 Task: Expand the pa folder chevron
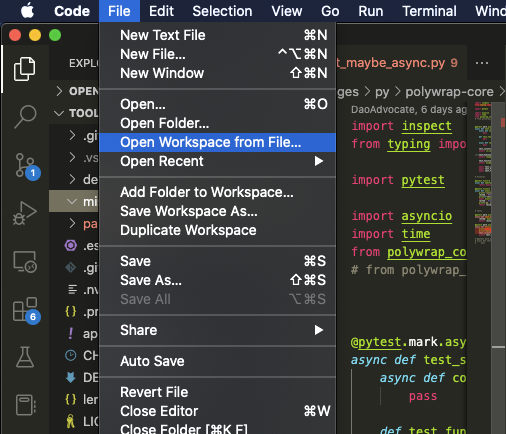(72, 223)
